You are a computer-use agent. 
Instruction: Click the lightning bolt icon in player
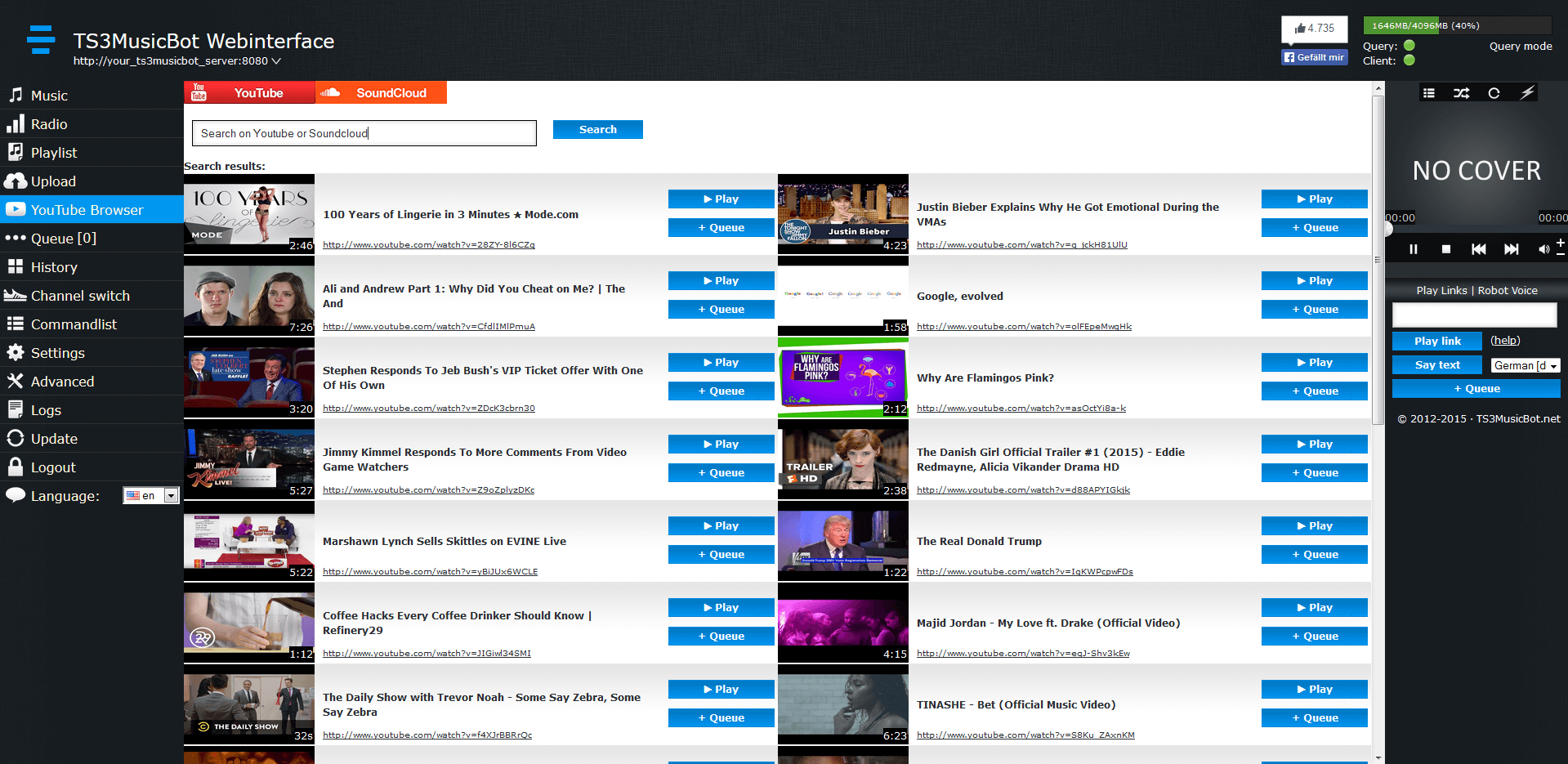(1526, 93)
